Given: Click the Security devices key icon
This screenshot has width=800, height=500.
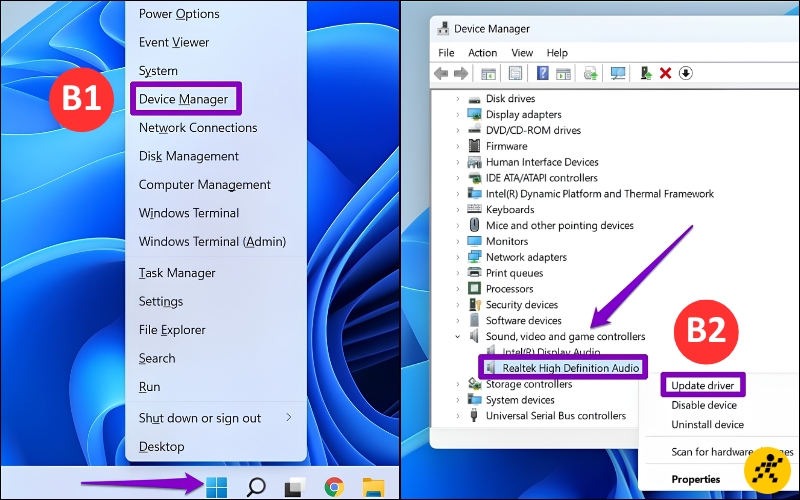Looking at the screenshot, I should (475, 305).
